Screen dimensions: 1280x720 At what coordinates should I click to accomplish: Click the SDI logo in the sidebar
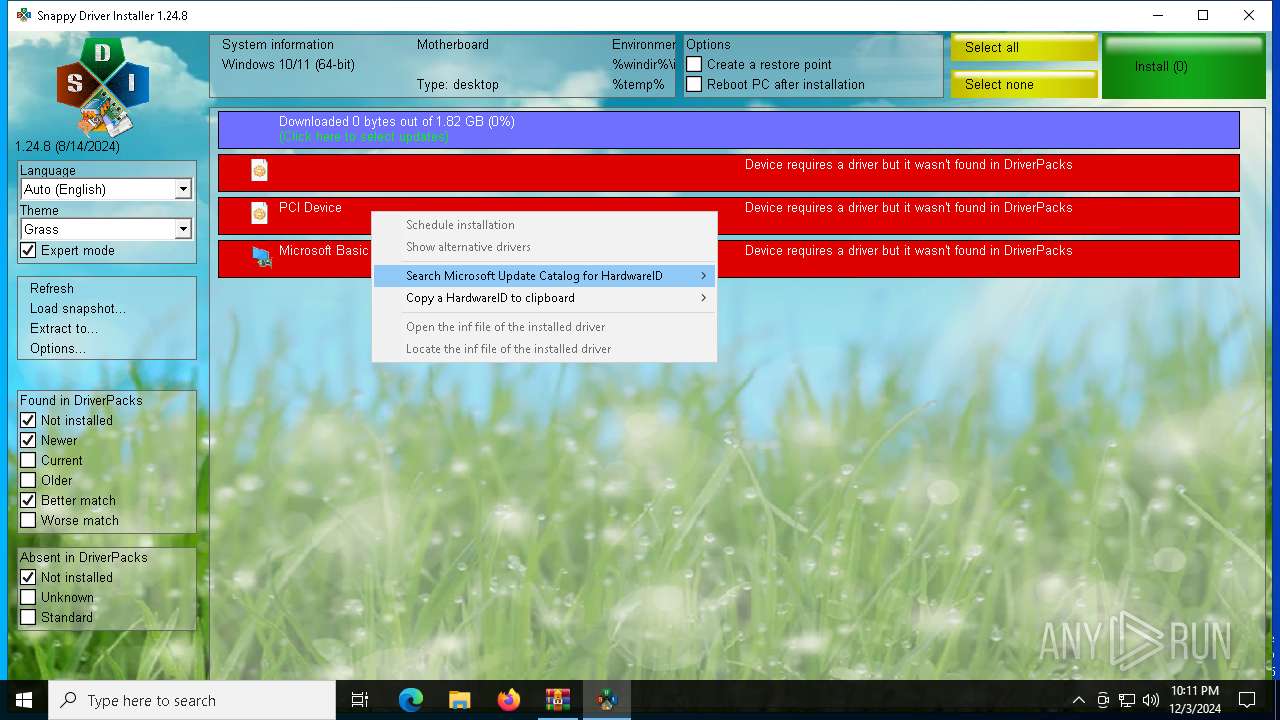[x=103, y=89]
